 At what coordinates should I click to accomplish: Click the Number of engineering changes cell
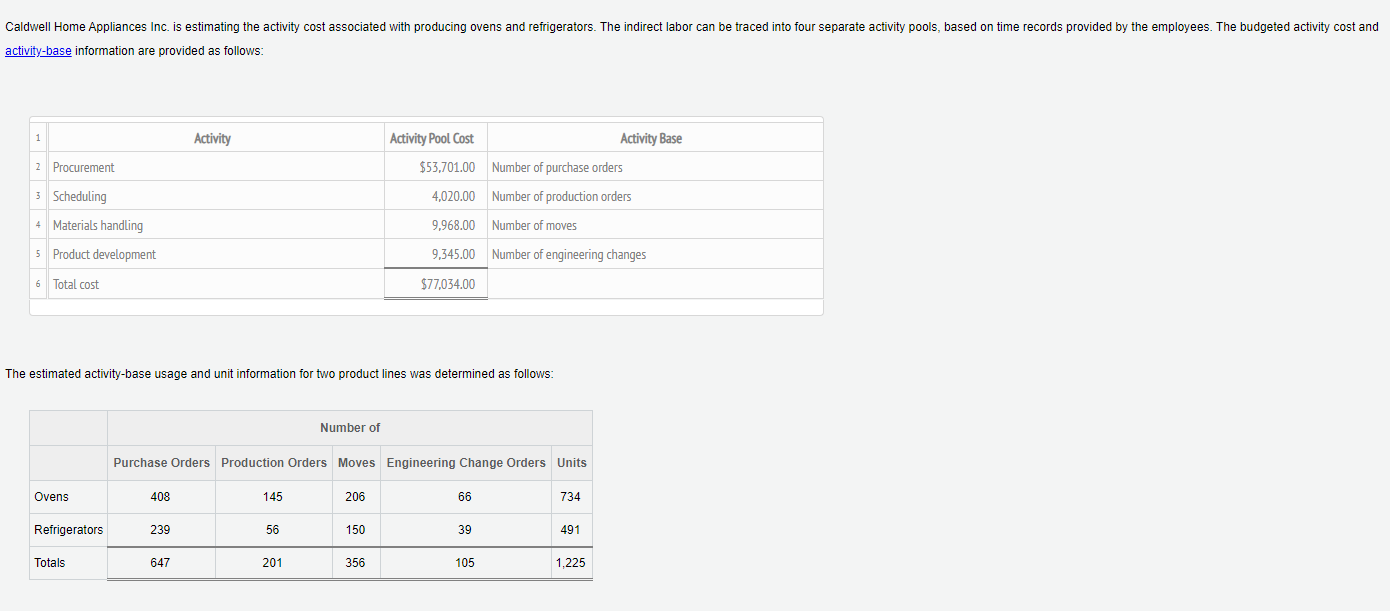tap(569, 254)
